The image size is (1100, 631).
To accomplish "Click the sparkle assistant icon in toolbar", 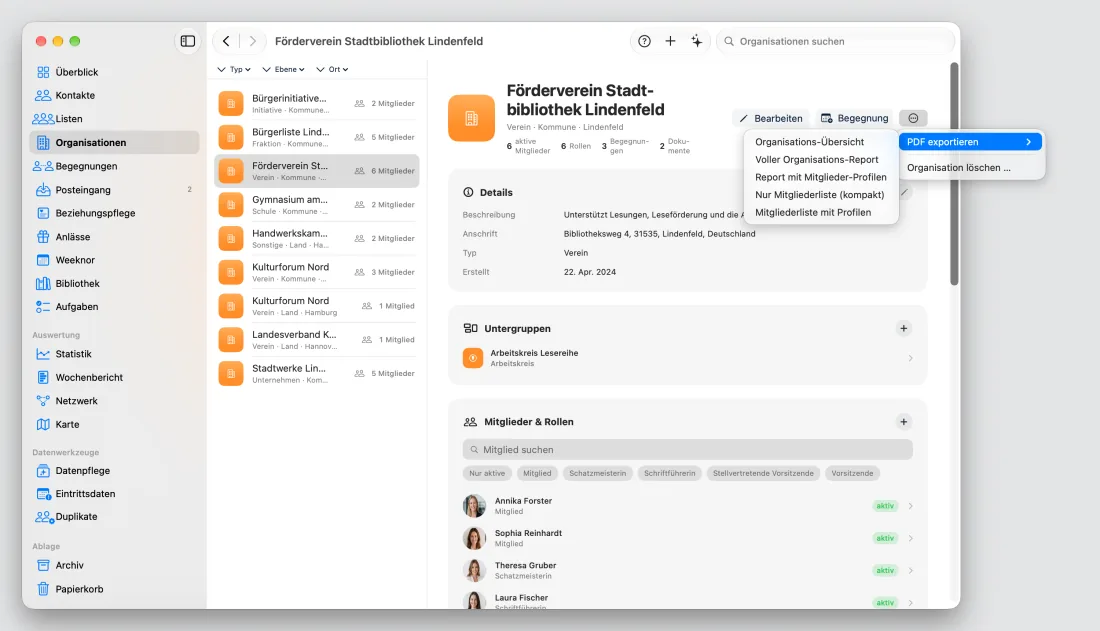I will [x=697, y=41].
